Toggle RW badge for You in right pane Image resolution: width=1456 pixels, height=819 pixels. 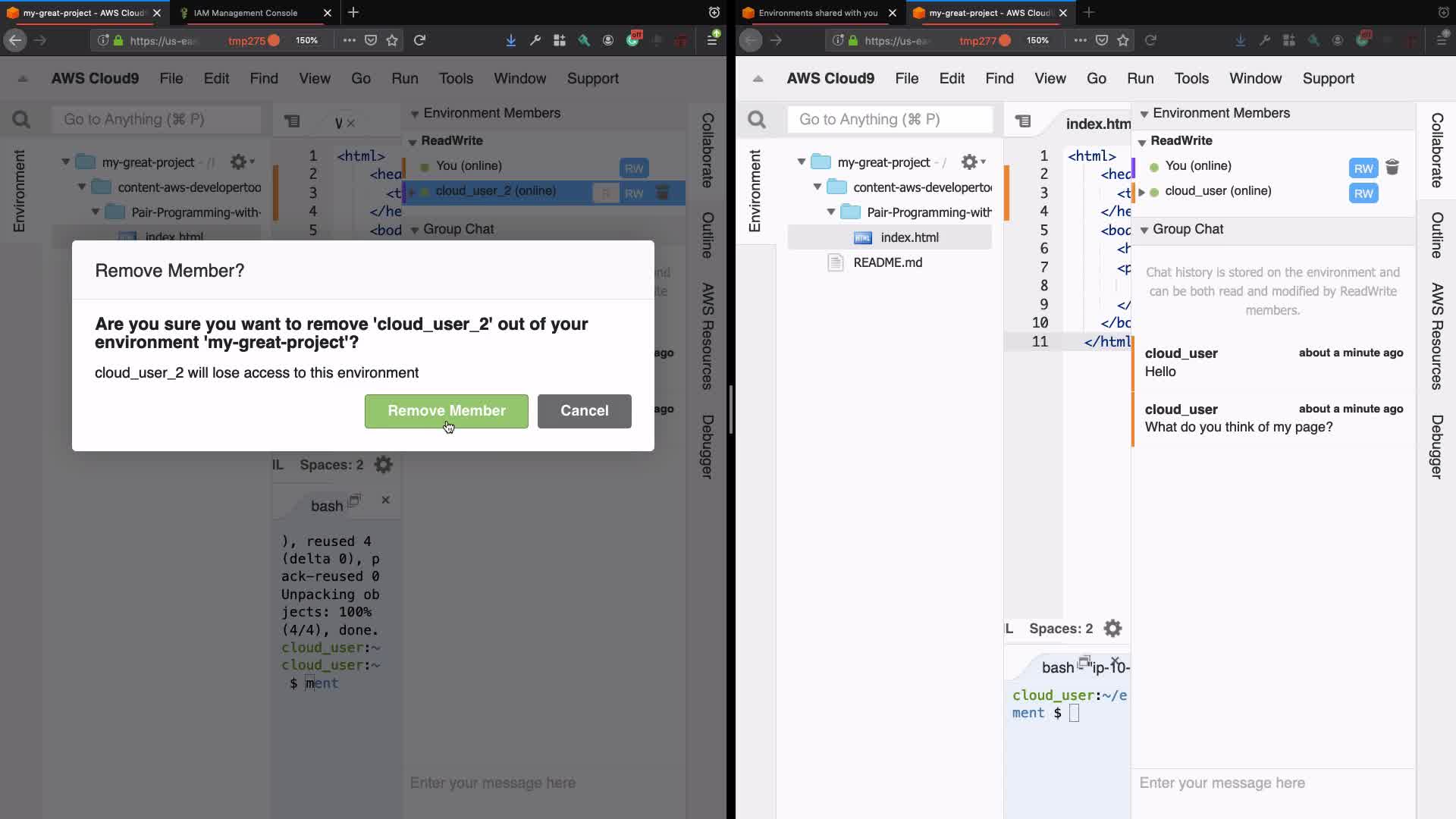[x=1363, y=168]
